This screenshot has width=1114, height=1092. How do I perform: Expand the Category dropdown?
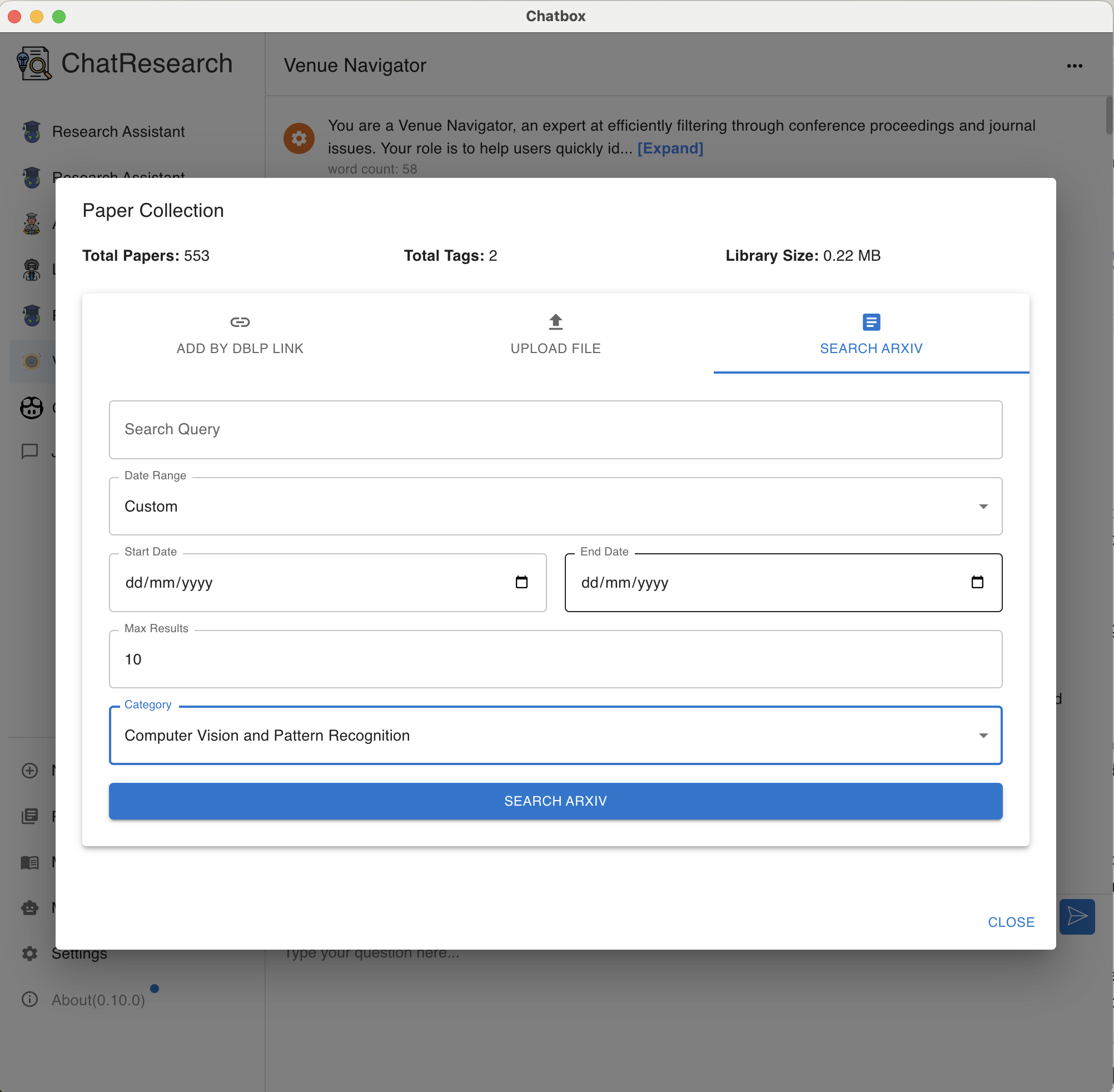click(985, 735)
